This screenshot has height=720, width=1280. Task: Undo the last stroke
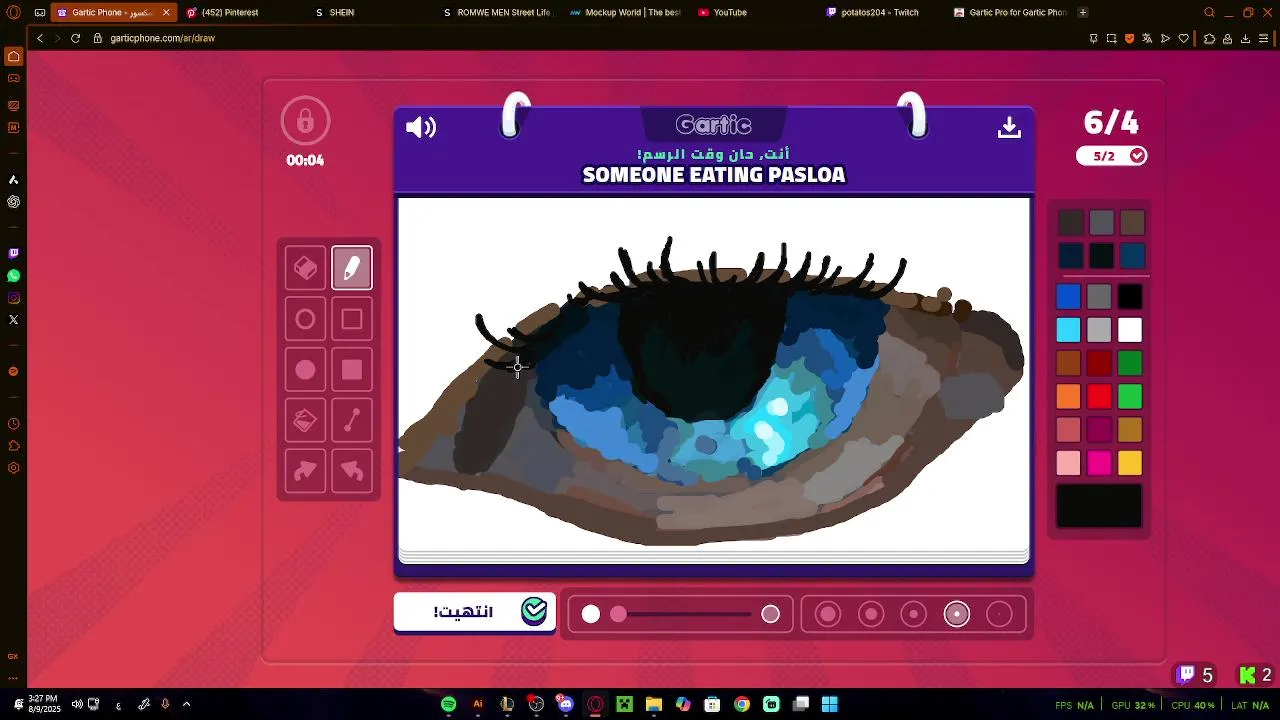point(352,471)
